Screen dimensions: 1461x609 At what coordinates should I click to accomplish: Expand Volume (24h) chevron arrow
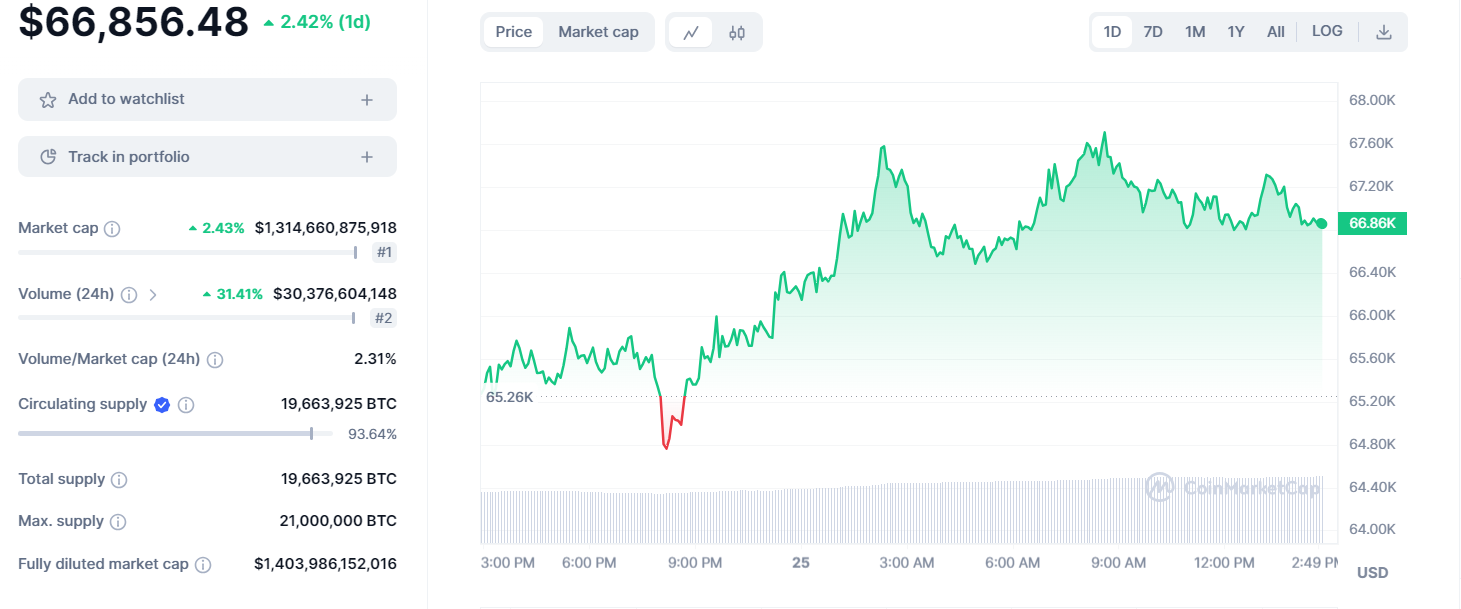[153, 295]
